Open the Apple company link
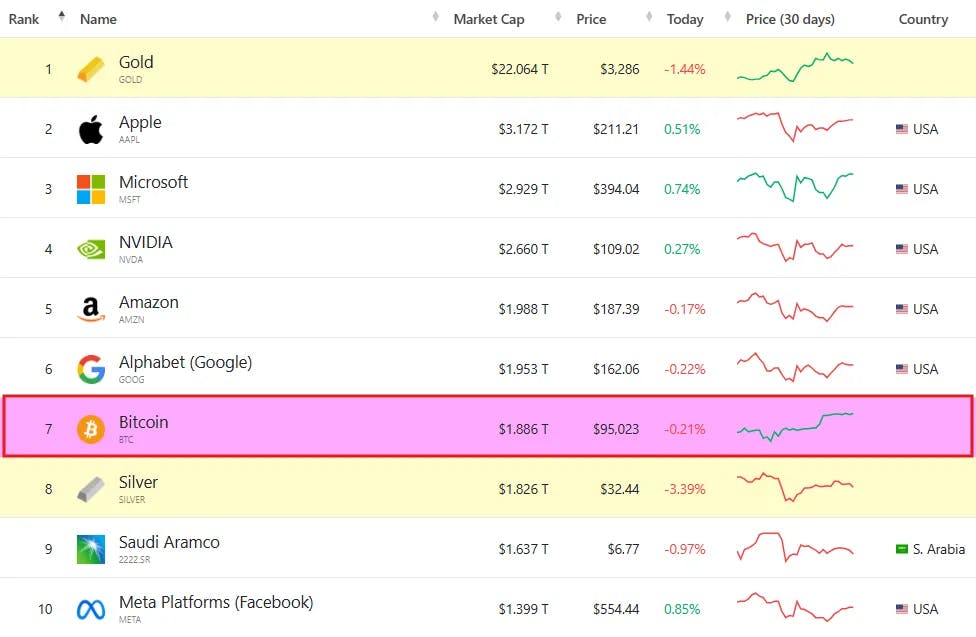Viewport: 976px width, 637px height. [x=140, y=123]
